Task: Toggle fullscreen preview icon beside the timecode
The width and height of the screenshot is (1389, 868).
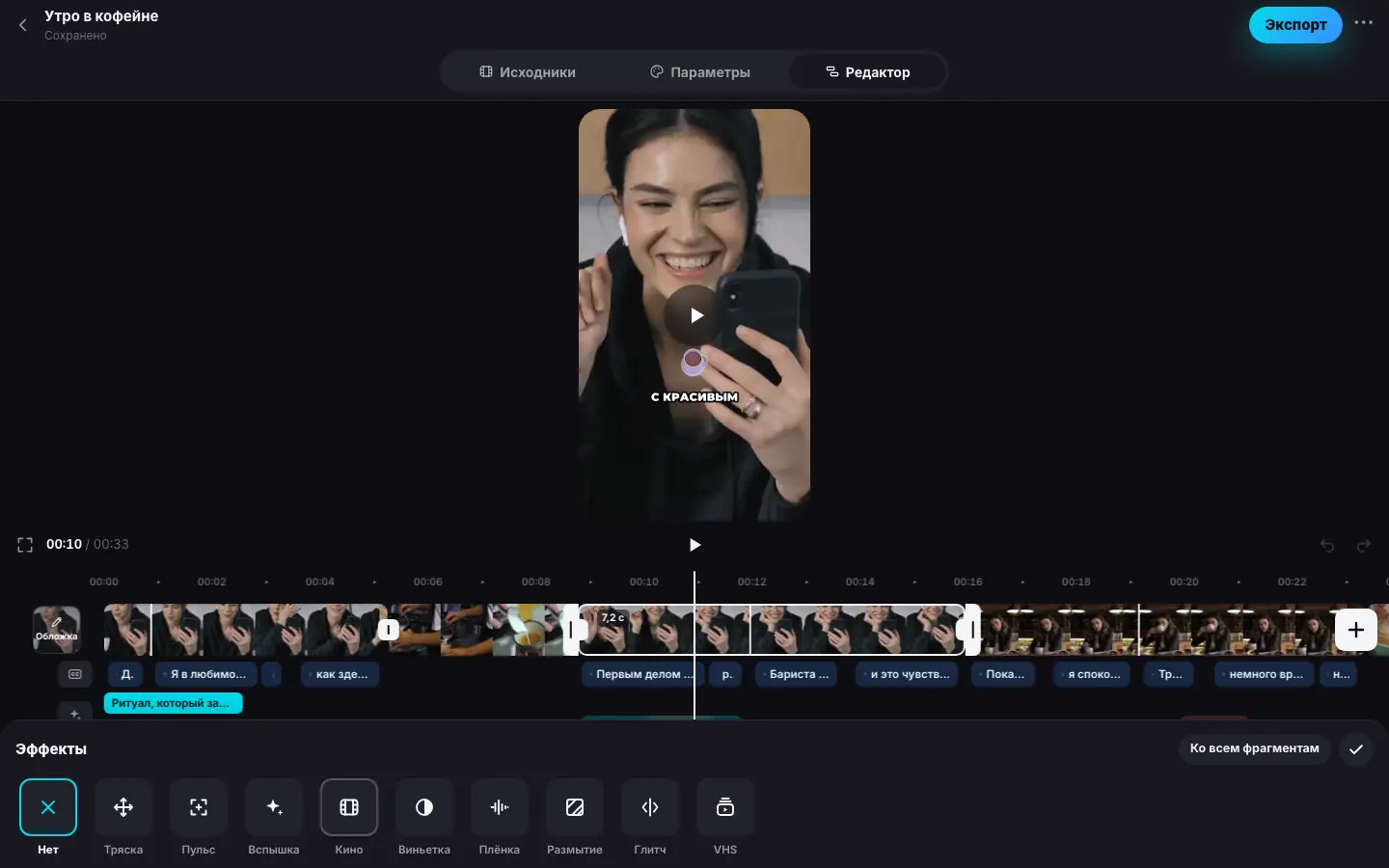Action: (x=25, y=545)
